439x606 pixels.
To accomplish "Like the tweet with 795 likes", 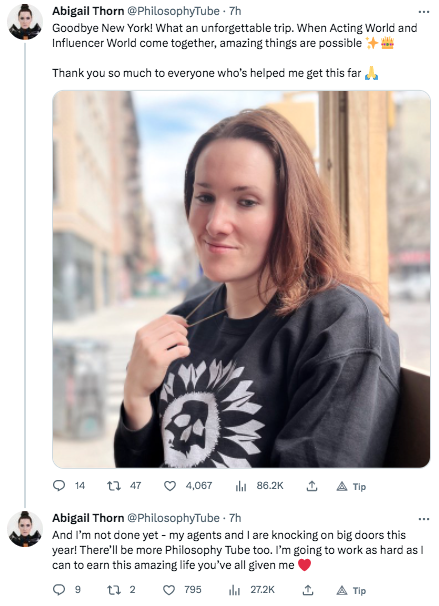I will point(169,590).
